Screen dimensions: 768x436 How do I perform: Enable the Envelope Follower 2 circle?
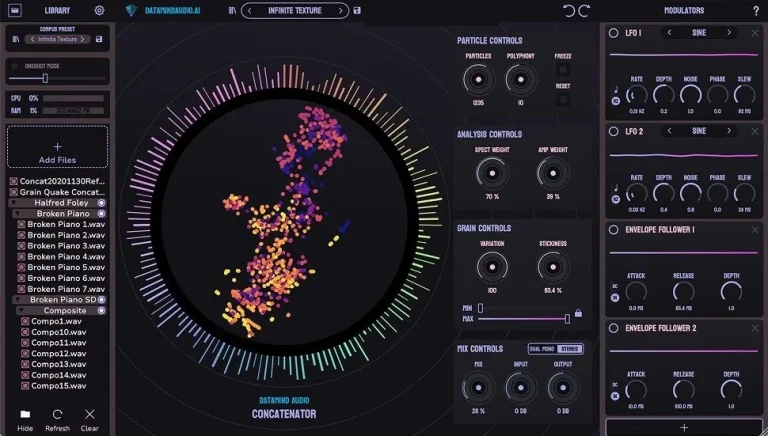613,328
